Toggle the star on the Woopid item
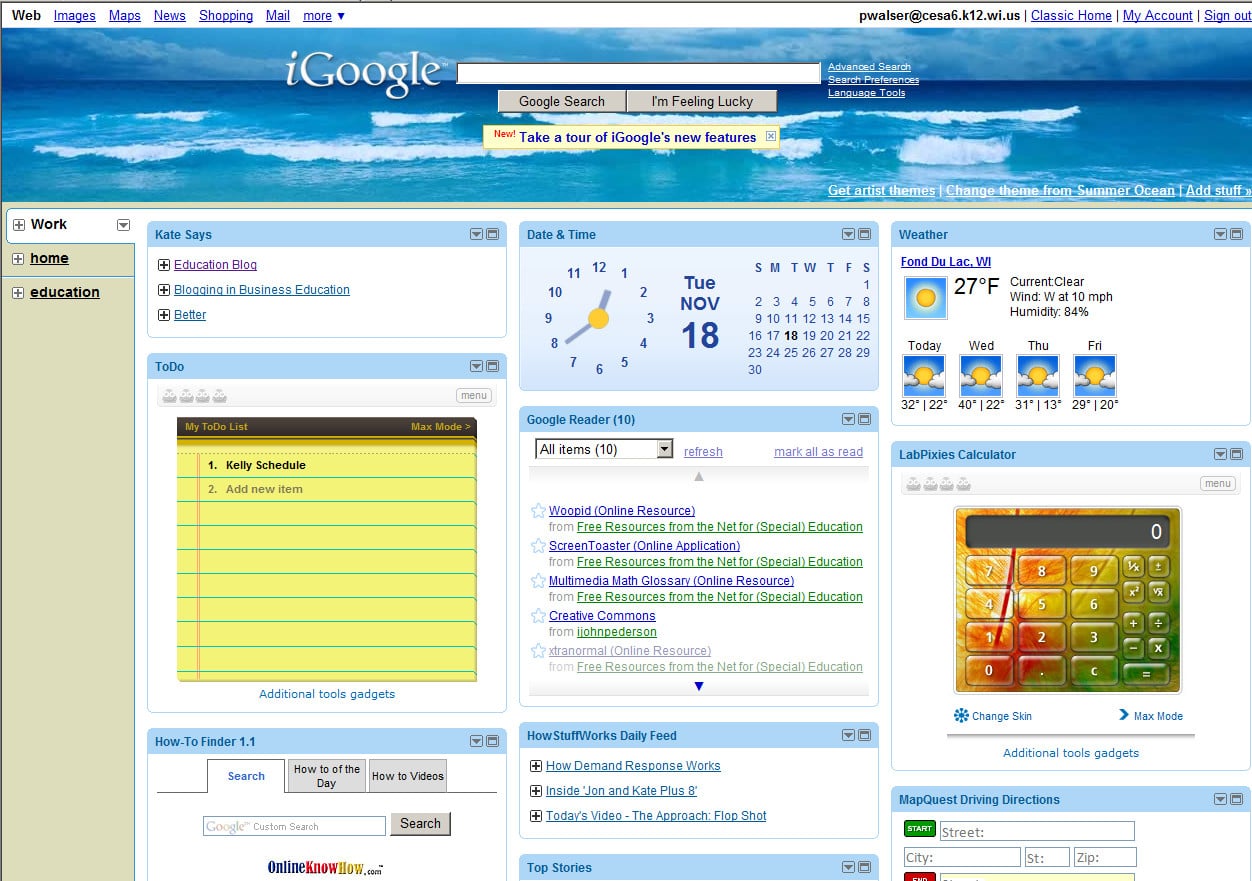 537,510
